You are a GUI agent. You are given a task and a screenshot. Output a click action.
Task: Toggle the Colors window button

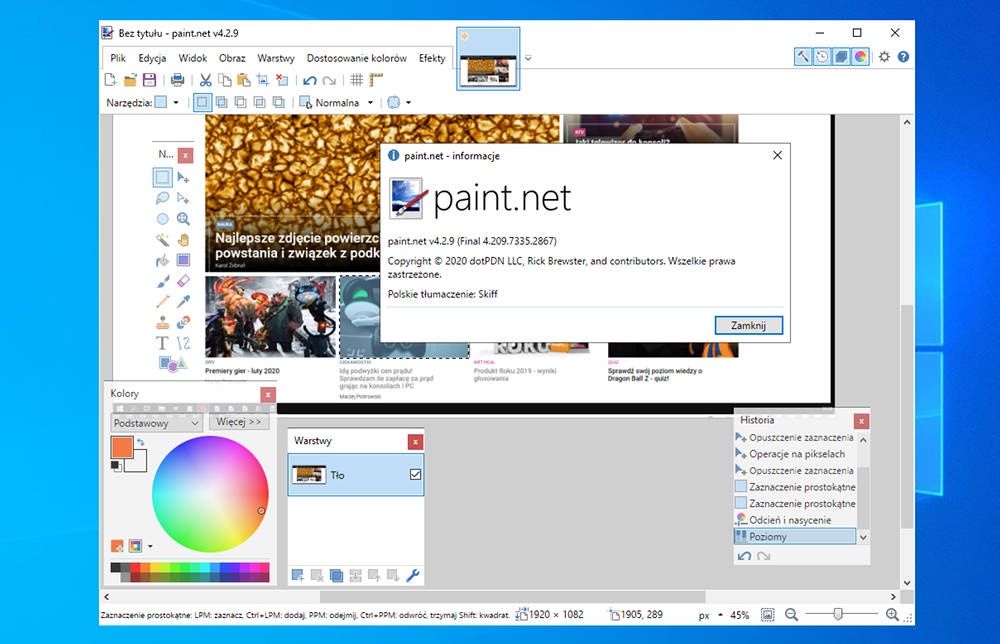(x=860, y=57)
